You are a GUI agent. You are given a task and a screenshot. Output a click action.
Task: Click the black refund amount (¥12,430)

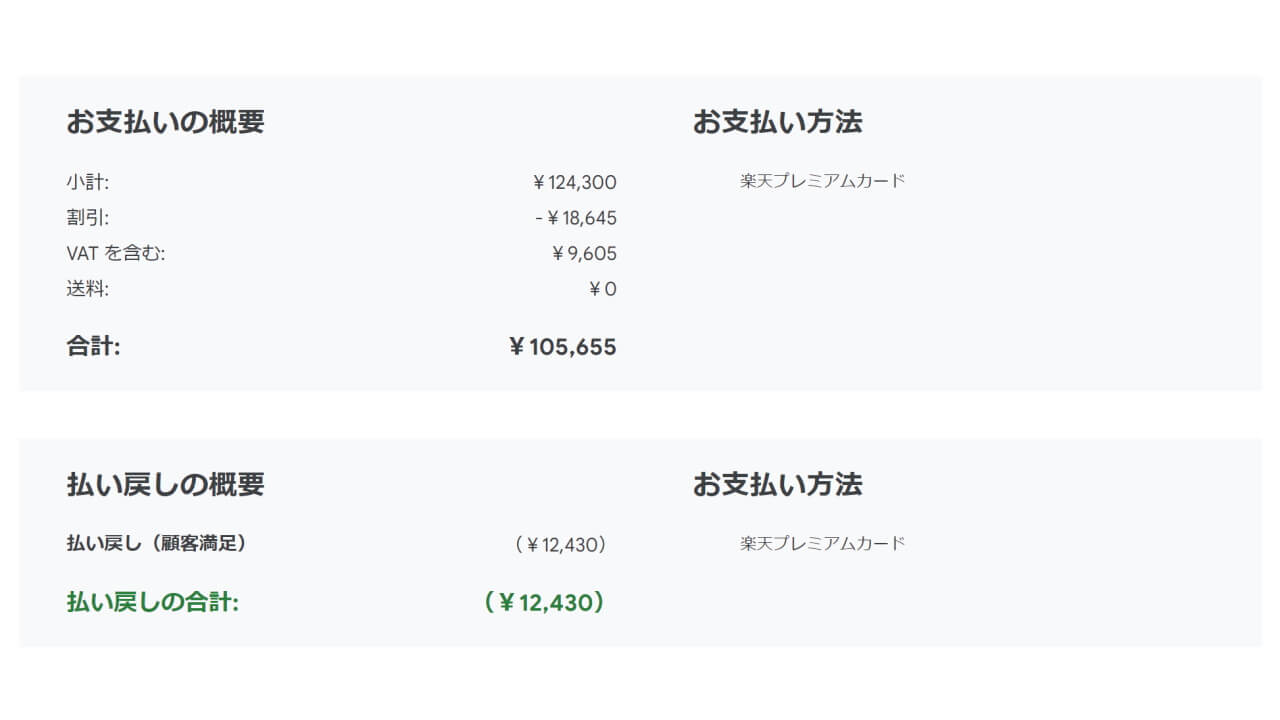(561, 545)
